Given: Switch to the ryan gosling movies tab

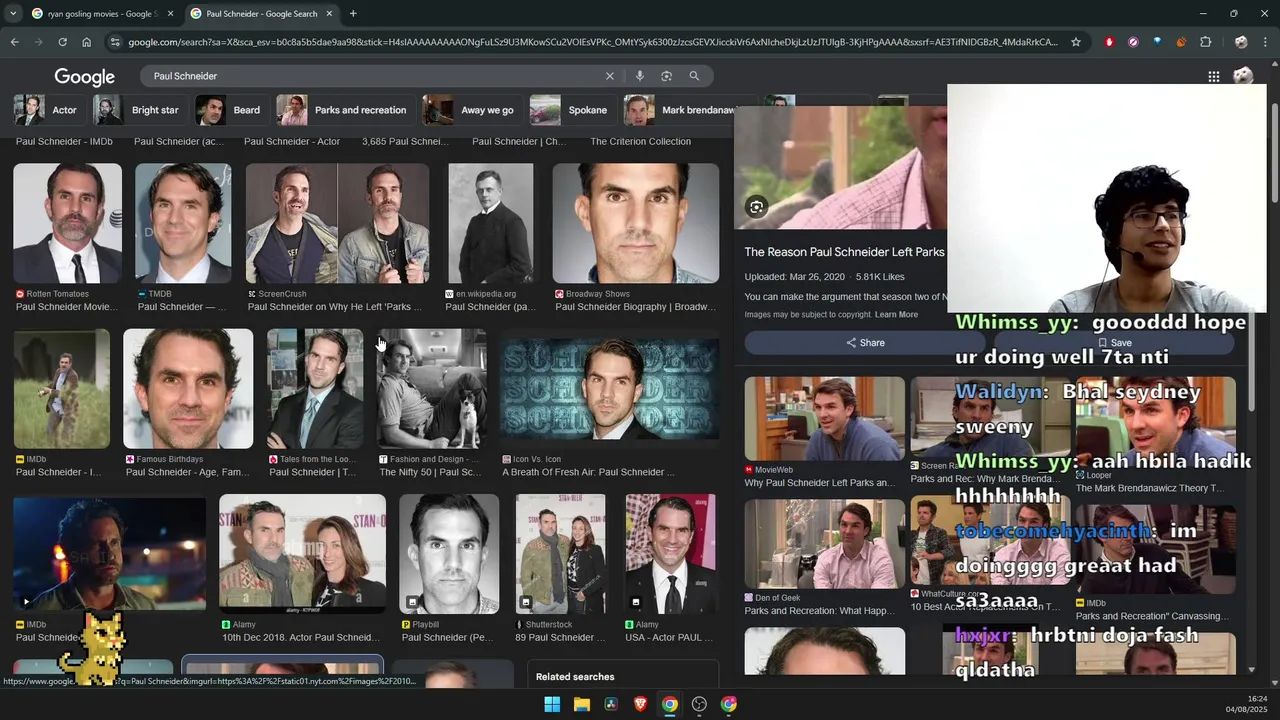Looking at the screenshot, I should (101, 14).
